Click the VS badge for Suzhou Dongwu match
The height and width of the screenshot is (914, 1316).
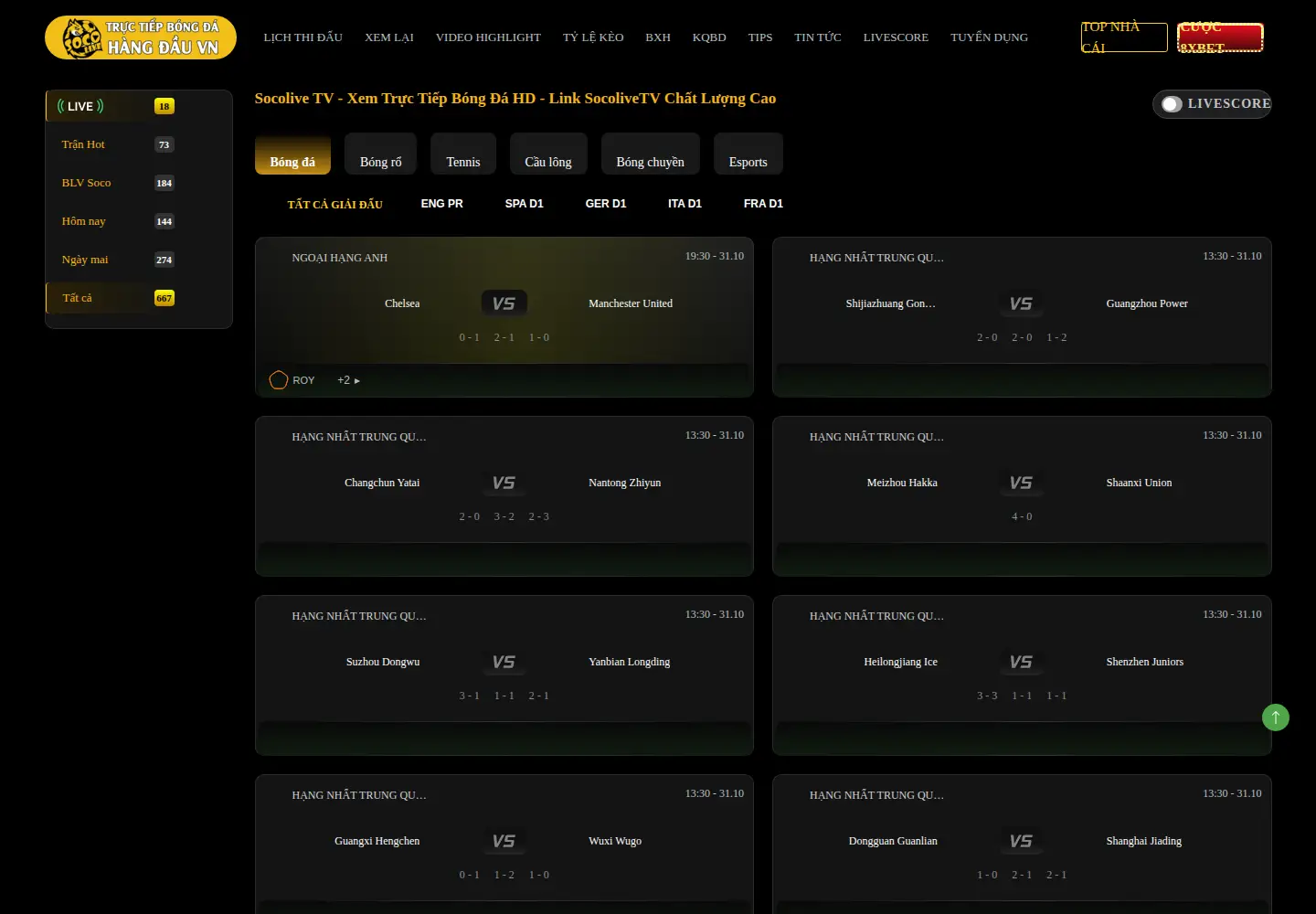[504, 662]
